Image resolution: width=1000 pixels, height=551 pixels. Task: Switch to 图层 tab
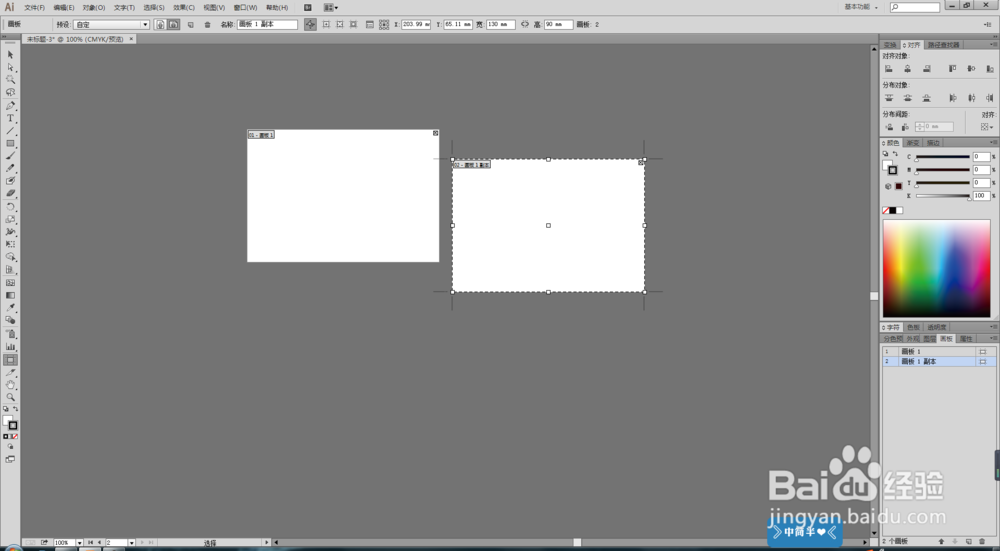coord(930,339)
